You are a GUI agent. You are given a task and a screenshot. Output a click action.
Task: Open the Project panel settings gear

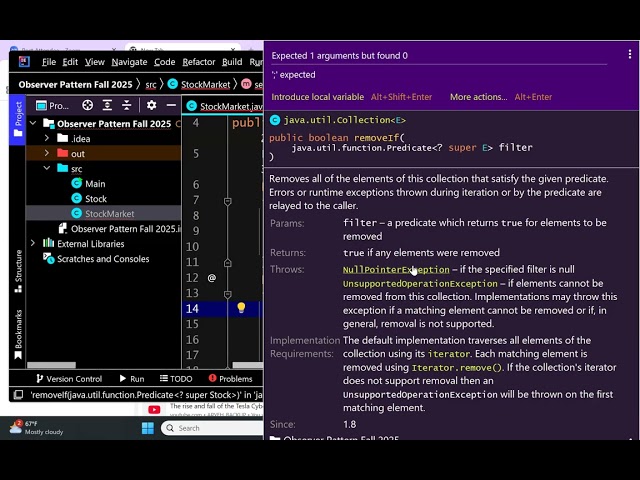pyautogui.click(x=151, y=105)
